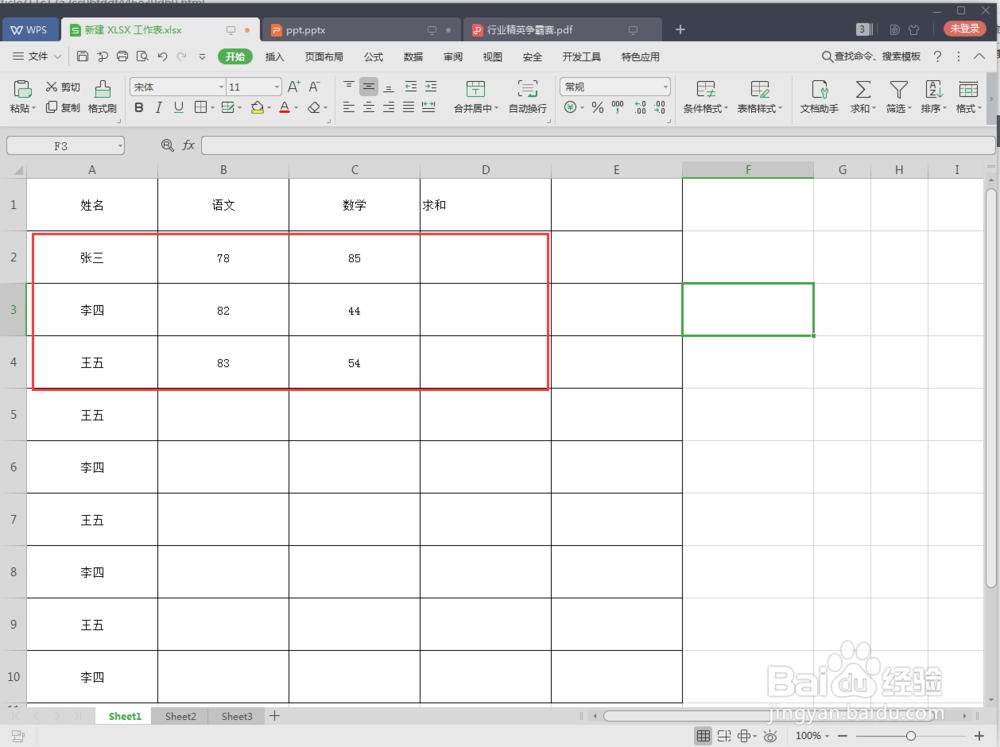
Task: Switch to the 页面布局 tab
Action: click(324, 57)
